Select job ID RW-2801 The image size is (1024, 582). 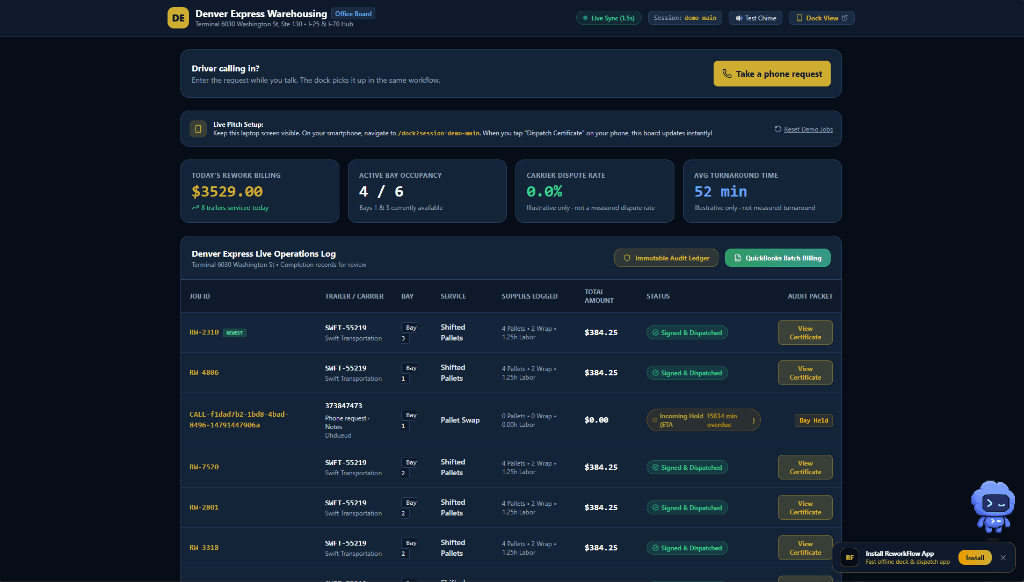(204, 508)
